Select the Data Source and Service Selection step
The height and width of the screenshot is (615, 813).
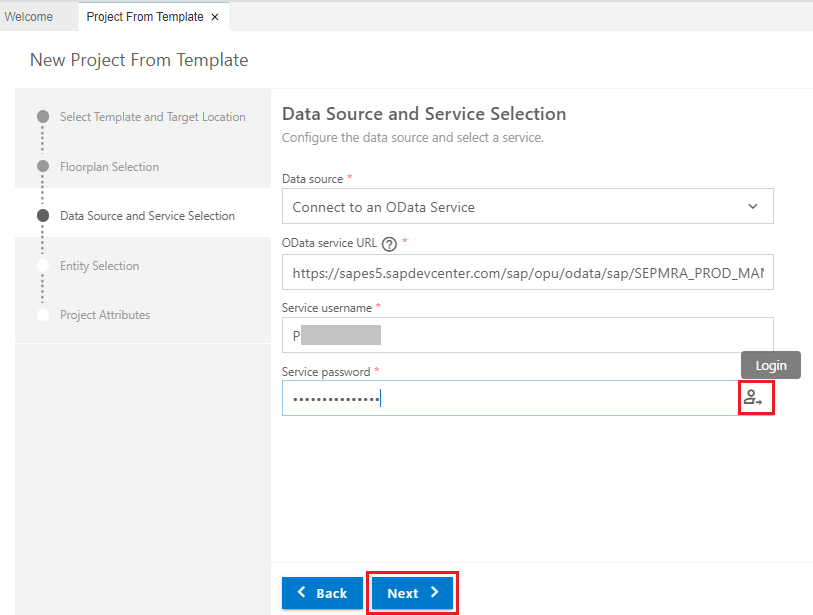tap(146, 215)
